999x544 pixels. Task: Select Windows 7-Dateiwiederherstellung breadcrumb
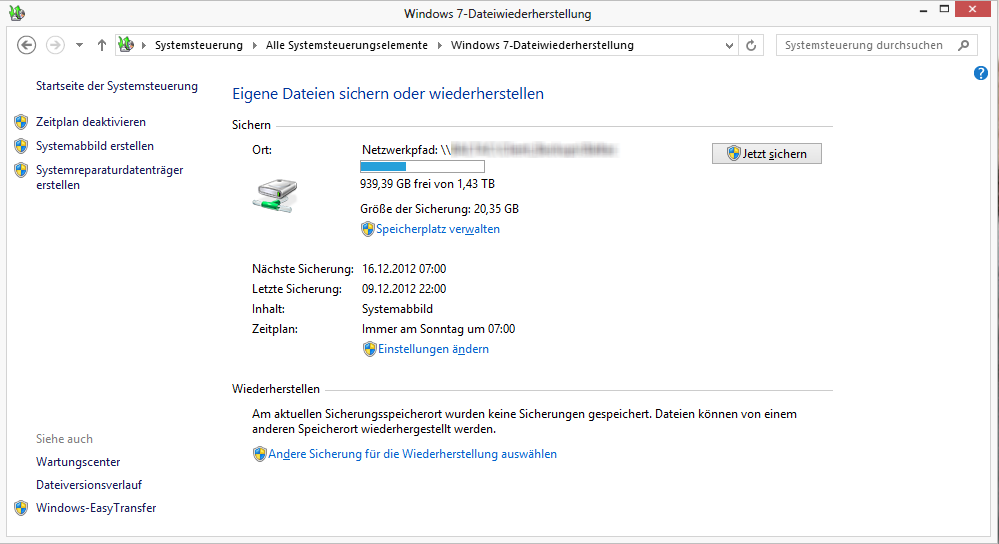pyautogui.click(x=542, y=45)
